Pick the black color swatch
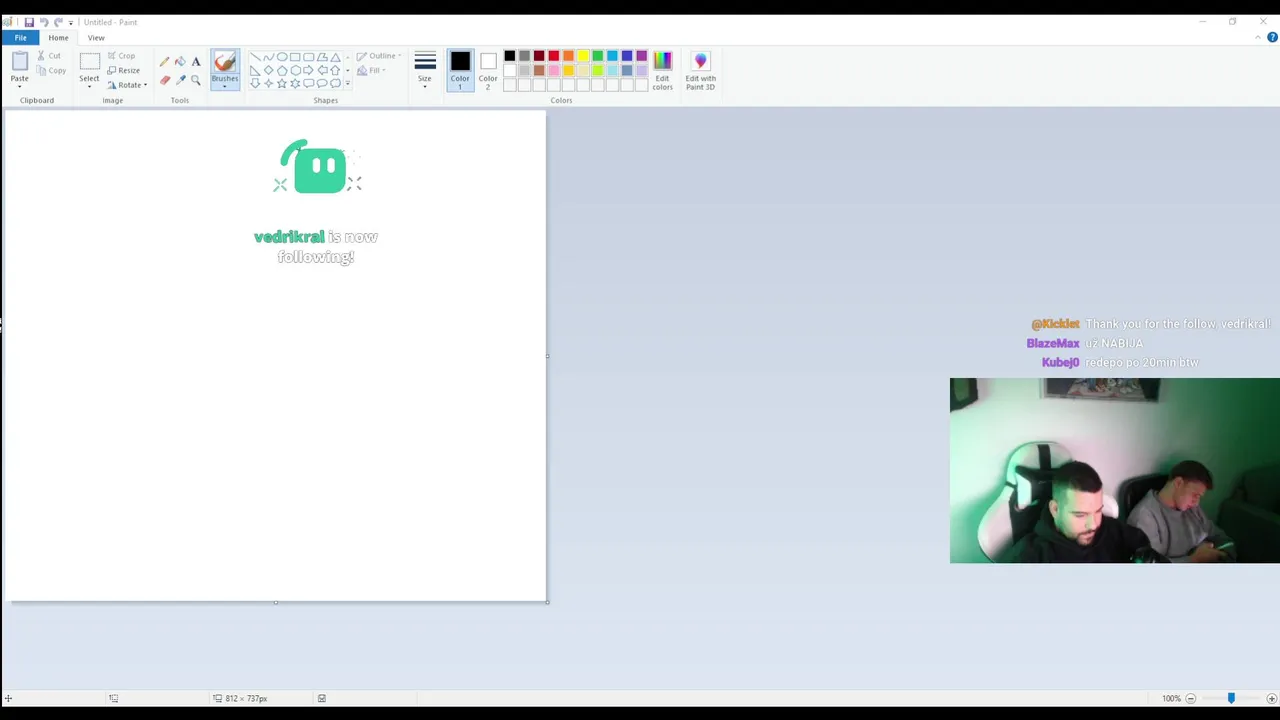The height and width of the screenshot is (720, 1280). click(x=510, y=56)
